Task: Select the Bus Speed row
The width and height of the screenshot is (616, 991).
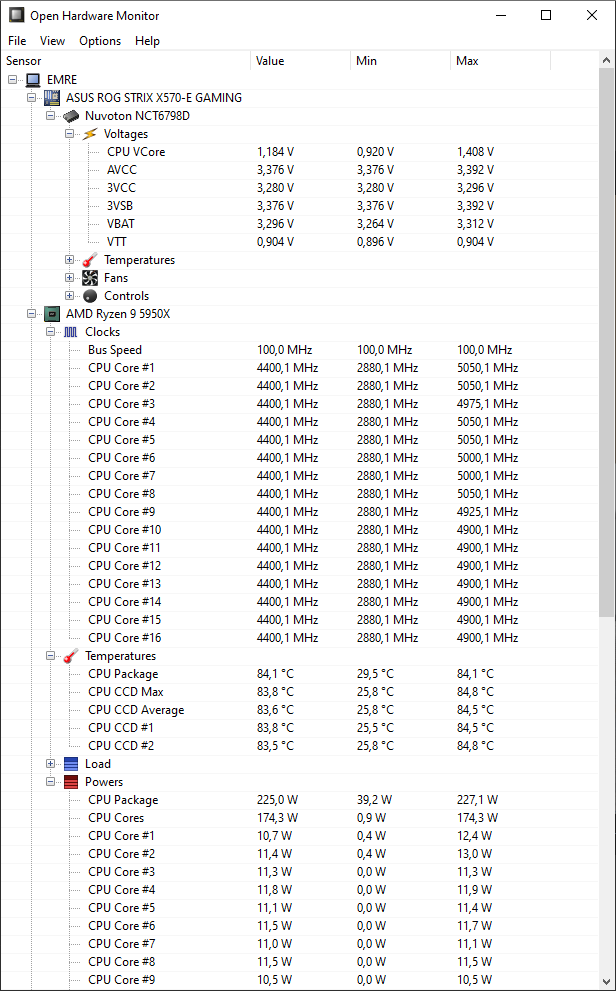Action: pos(299,350)
